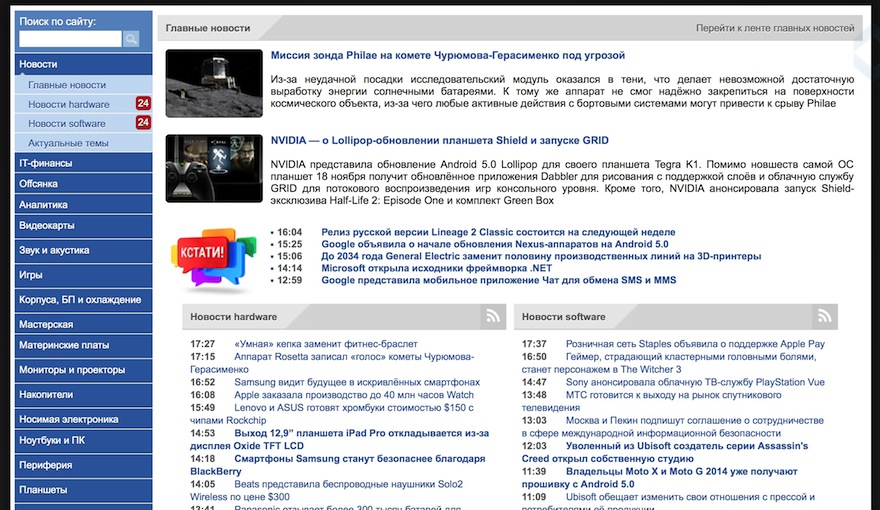Click the red 24 badge beside Новости hardware
The image size is (880, 510).
tap(143, 104)
